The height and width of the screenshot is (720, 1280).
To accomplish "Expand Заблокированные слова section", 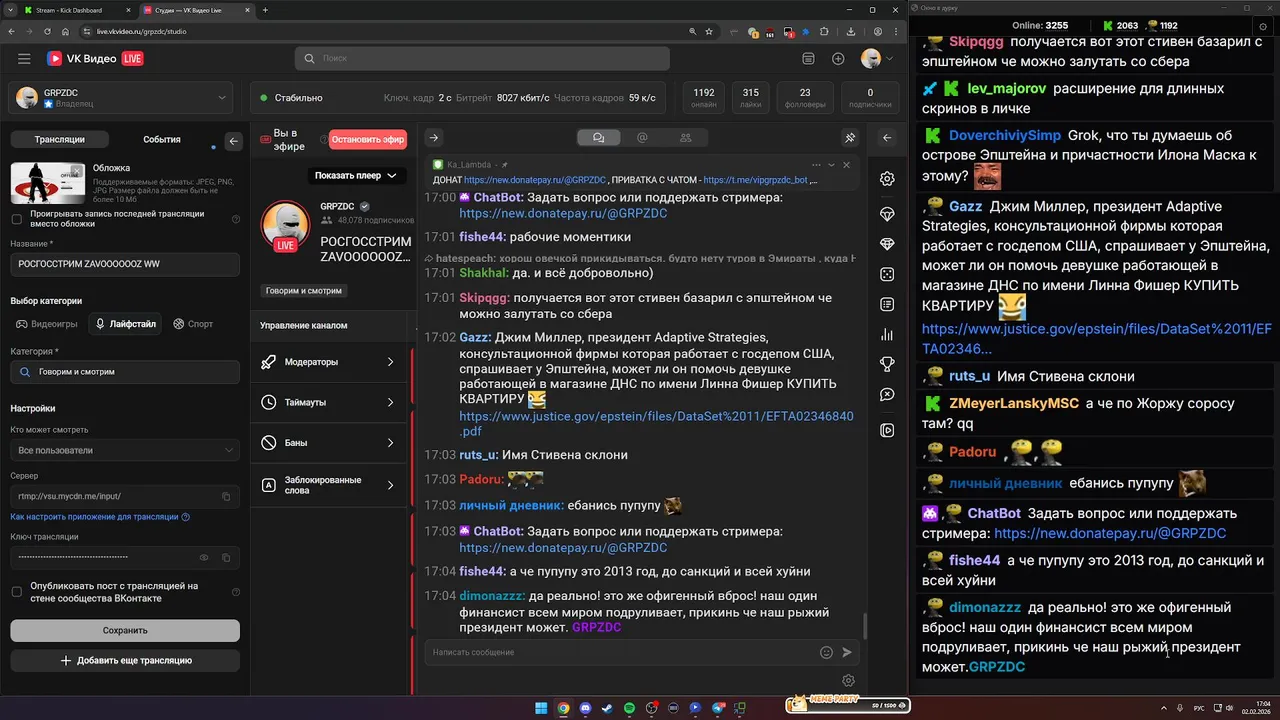I will coord(329,485).
